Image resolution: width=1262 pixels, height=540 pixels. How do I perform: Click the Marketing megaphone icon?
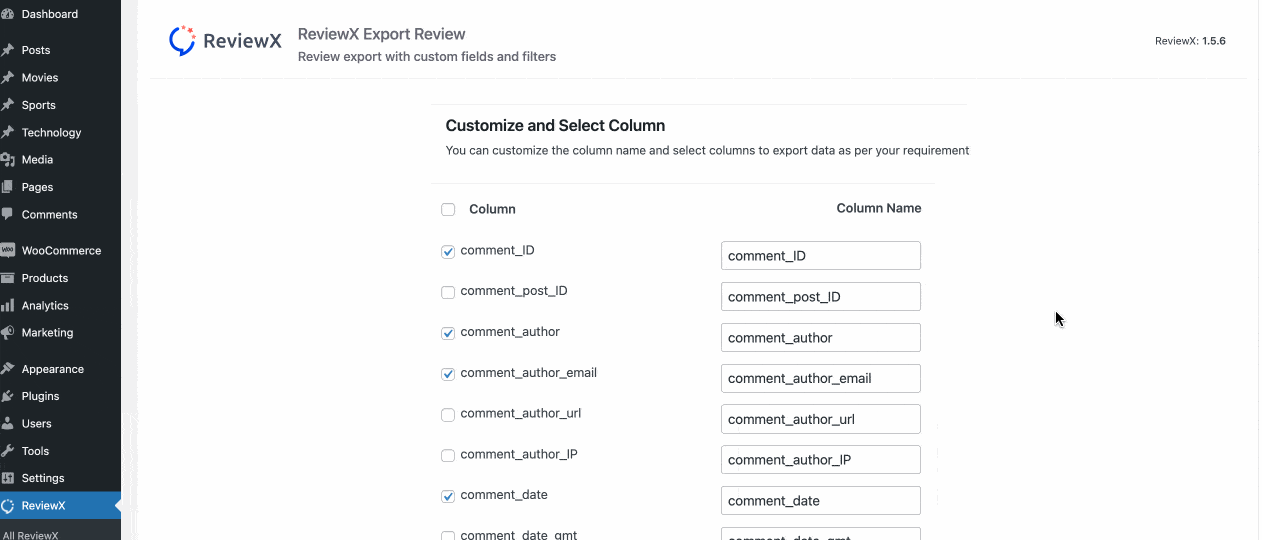(8, 332)
